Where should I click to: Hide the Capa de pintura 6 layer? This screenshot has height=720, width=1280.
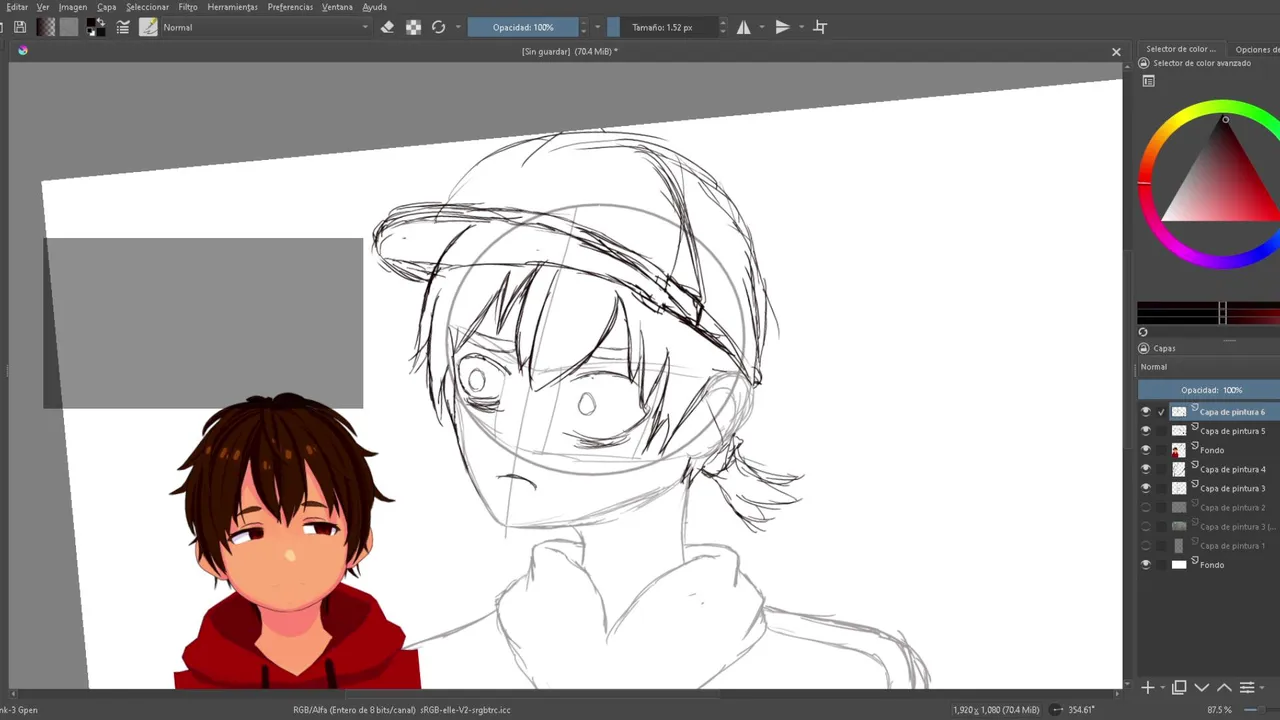pos(1146,412)
